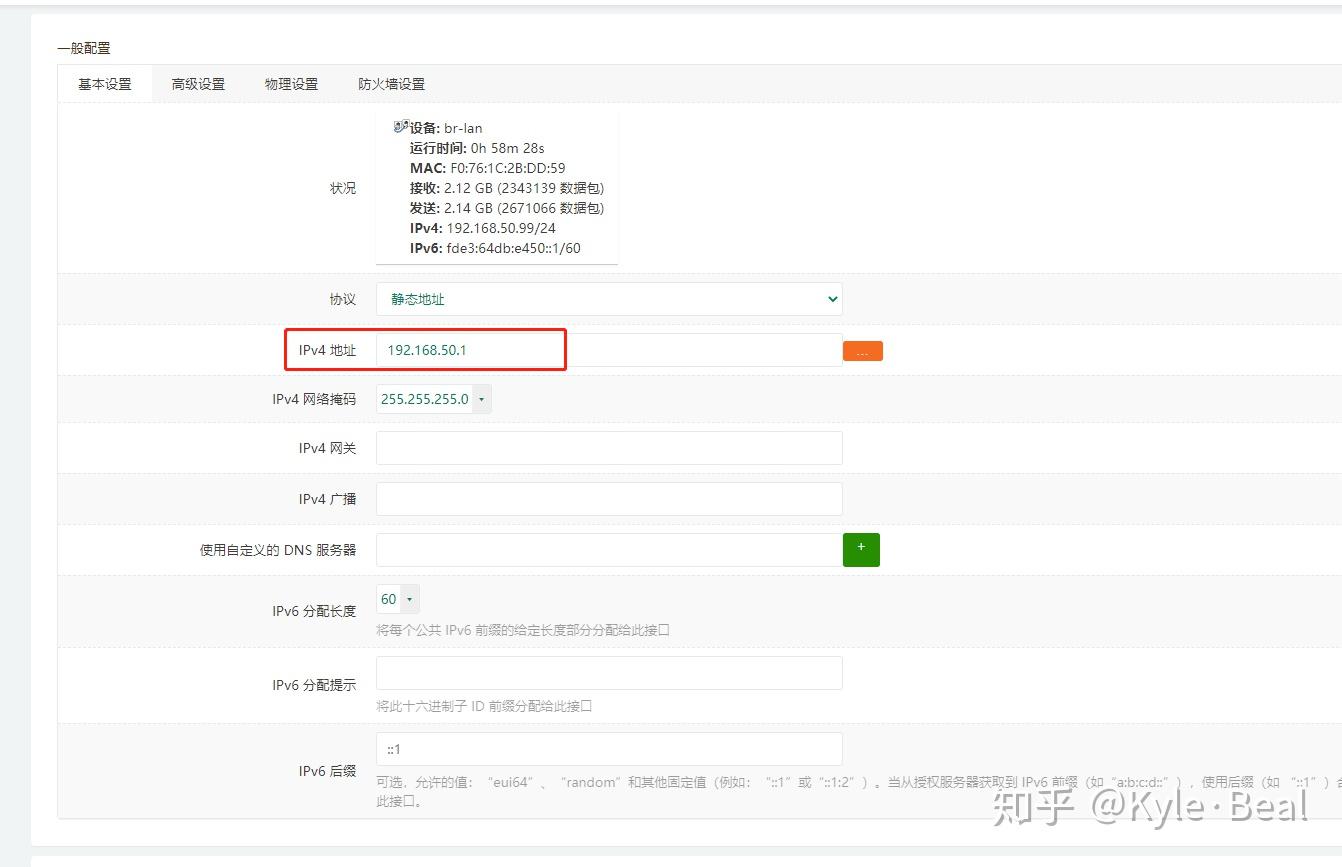Switch to the 高级设置 tab
The height and width of the screenshot is (867, 1342).
click(198, 84)
